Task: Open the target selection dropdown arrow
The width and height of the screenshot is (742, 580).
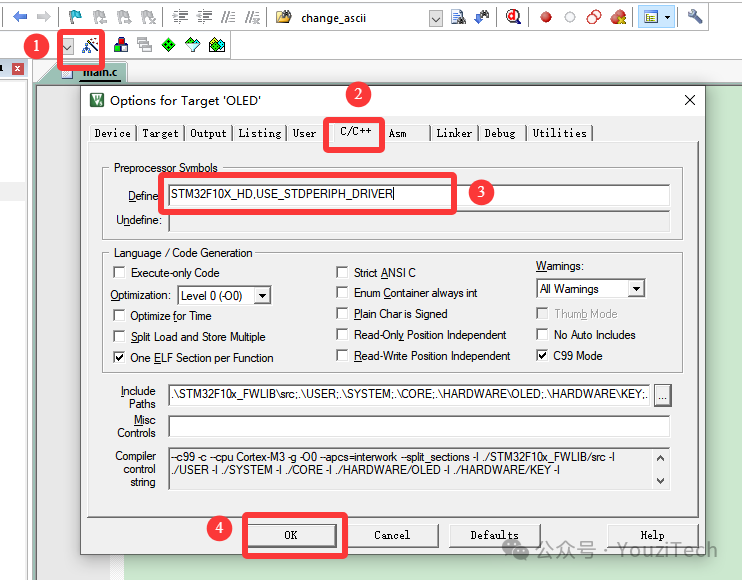Action: [x=68, y=46]
